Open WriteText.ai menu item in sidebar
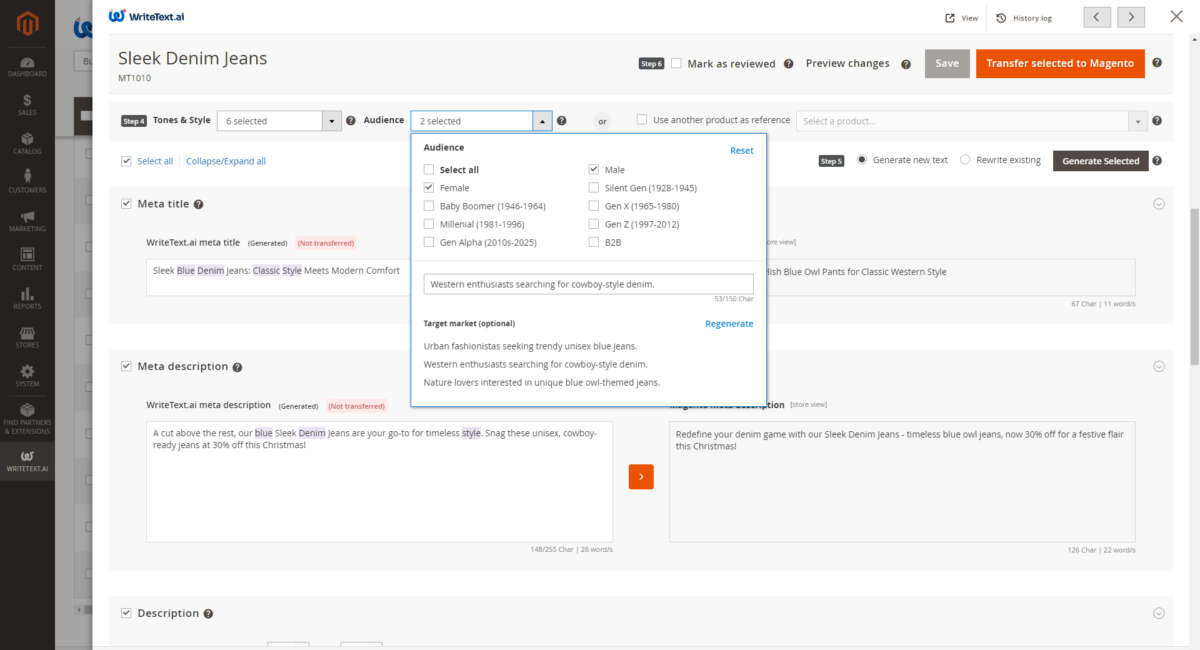This screenshot has width=1200, height=650. [27, 461]
